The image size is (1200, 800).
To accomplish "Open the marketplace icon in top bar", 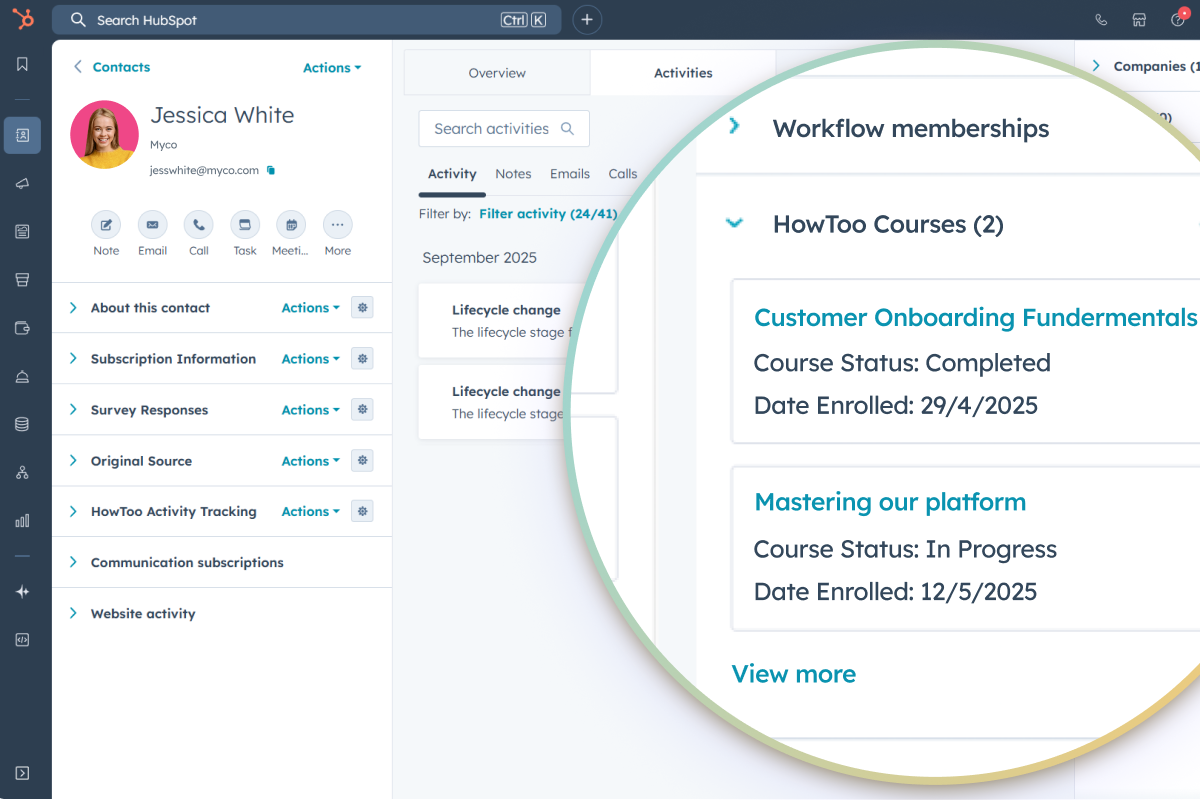I will (x=1139, y=20).
